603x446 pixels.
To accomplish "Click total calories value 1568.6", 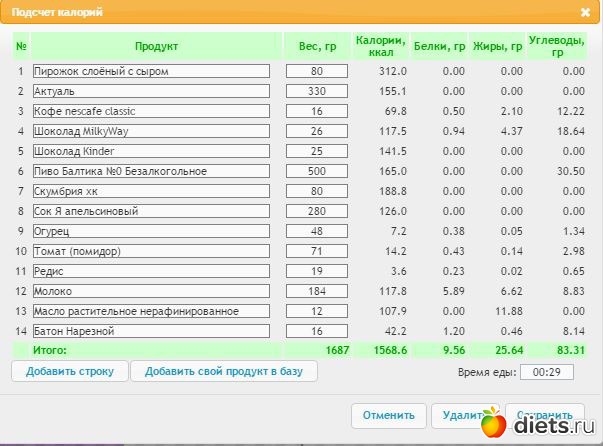I will click(390, 350).
